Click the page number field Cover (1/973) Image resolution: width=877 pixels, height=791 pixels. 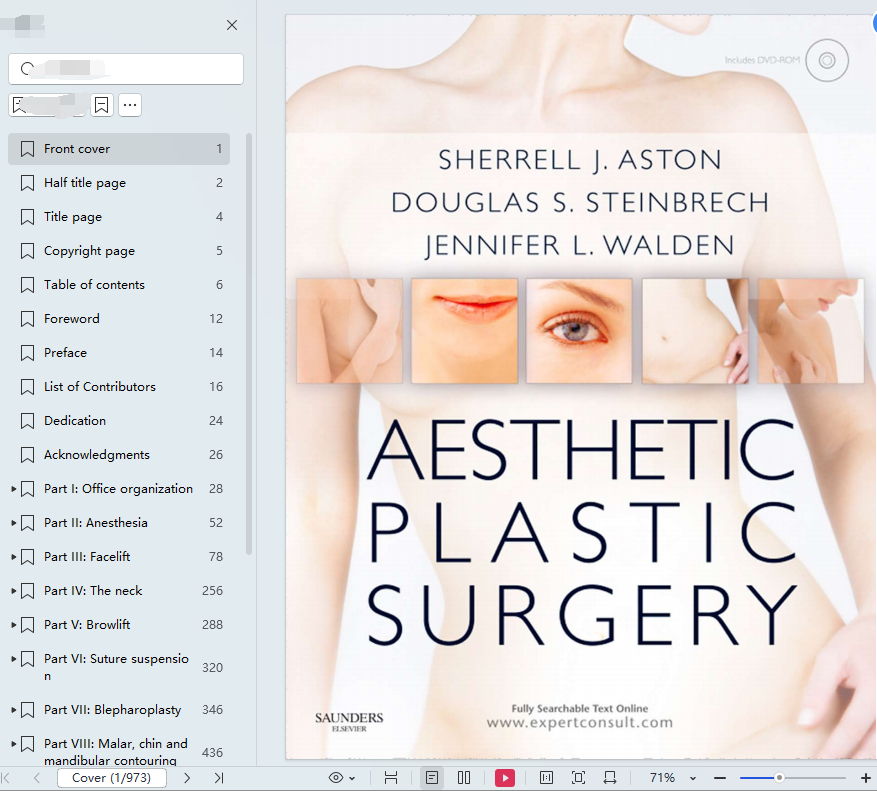coord(112,778)
